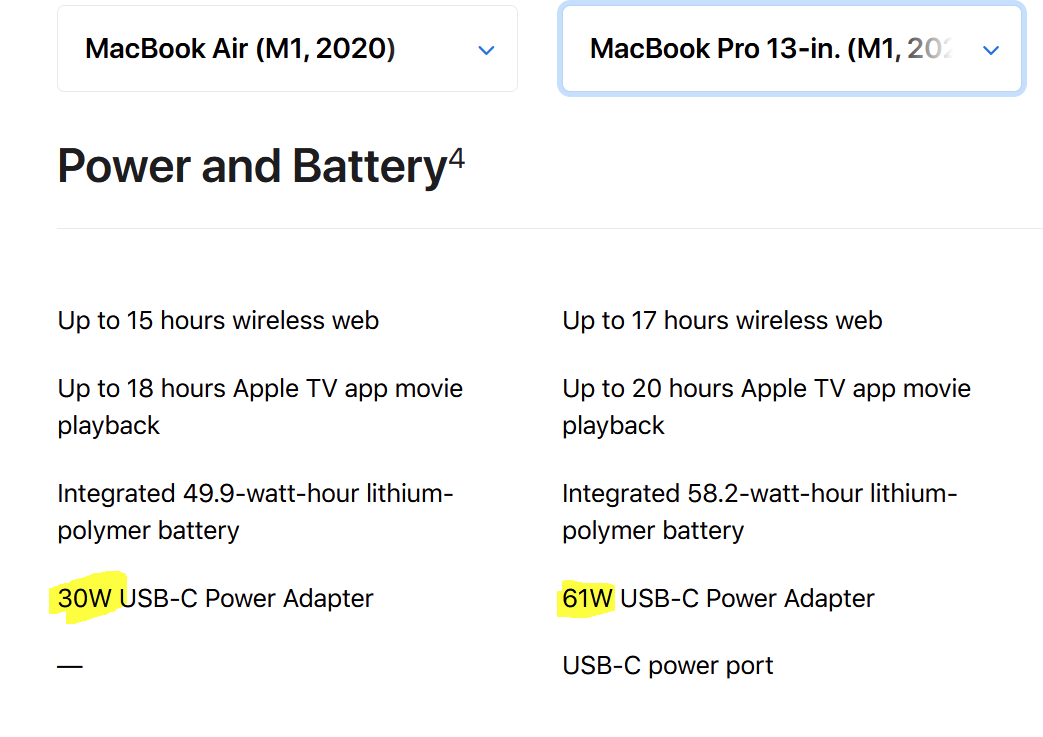Click the 58.2-watt-hour battery spec
Viewport: 1043px width, 737px height.
tap(760, 494)
